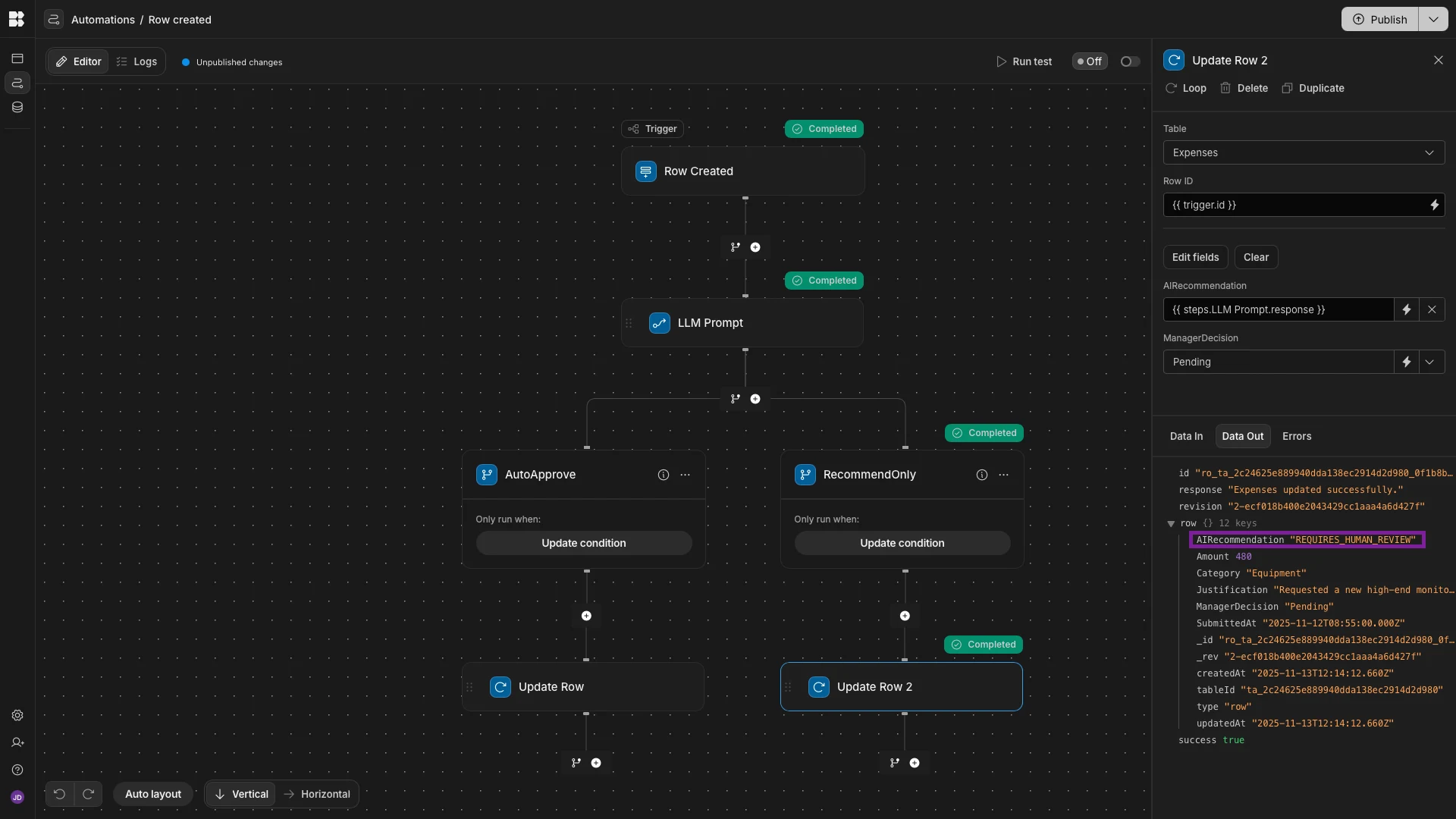Screen dimensions: 1456x819
Task: Click the Update condition button on AutoApprove
Action: 583,543
